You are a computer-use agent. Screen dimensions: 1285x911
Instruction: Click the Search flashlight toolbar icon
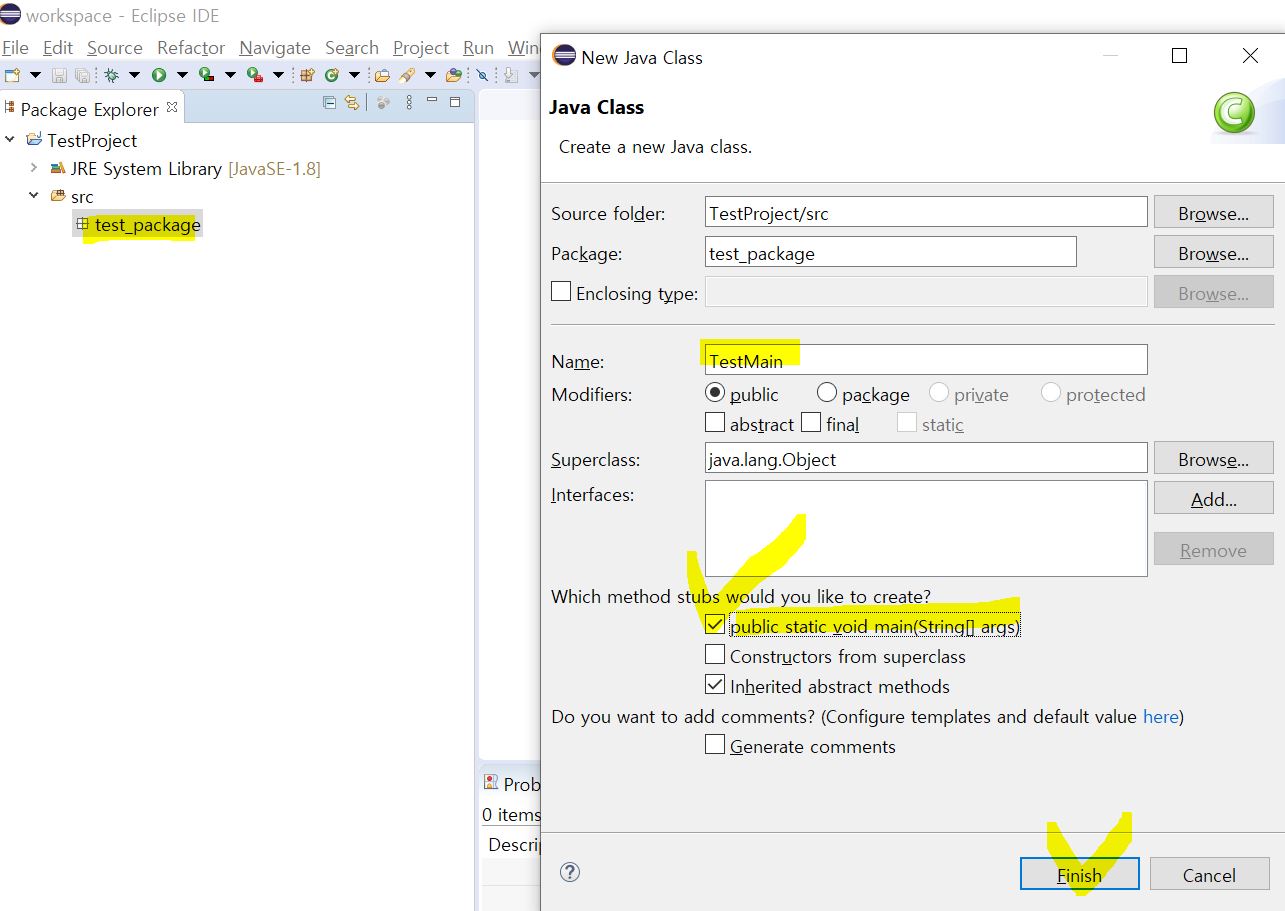[406, 75]
